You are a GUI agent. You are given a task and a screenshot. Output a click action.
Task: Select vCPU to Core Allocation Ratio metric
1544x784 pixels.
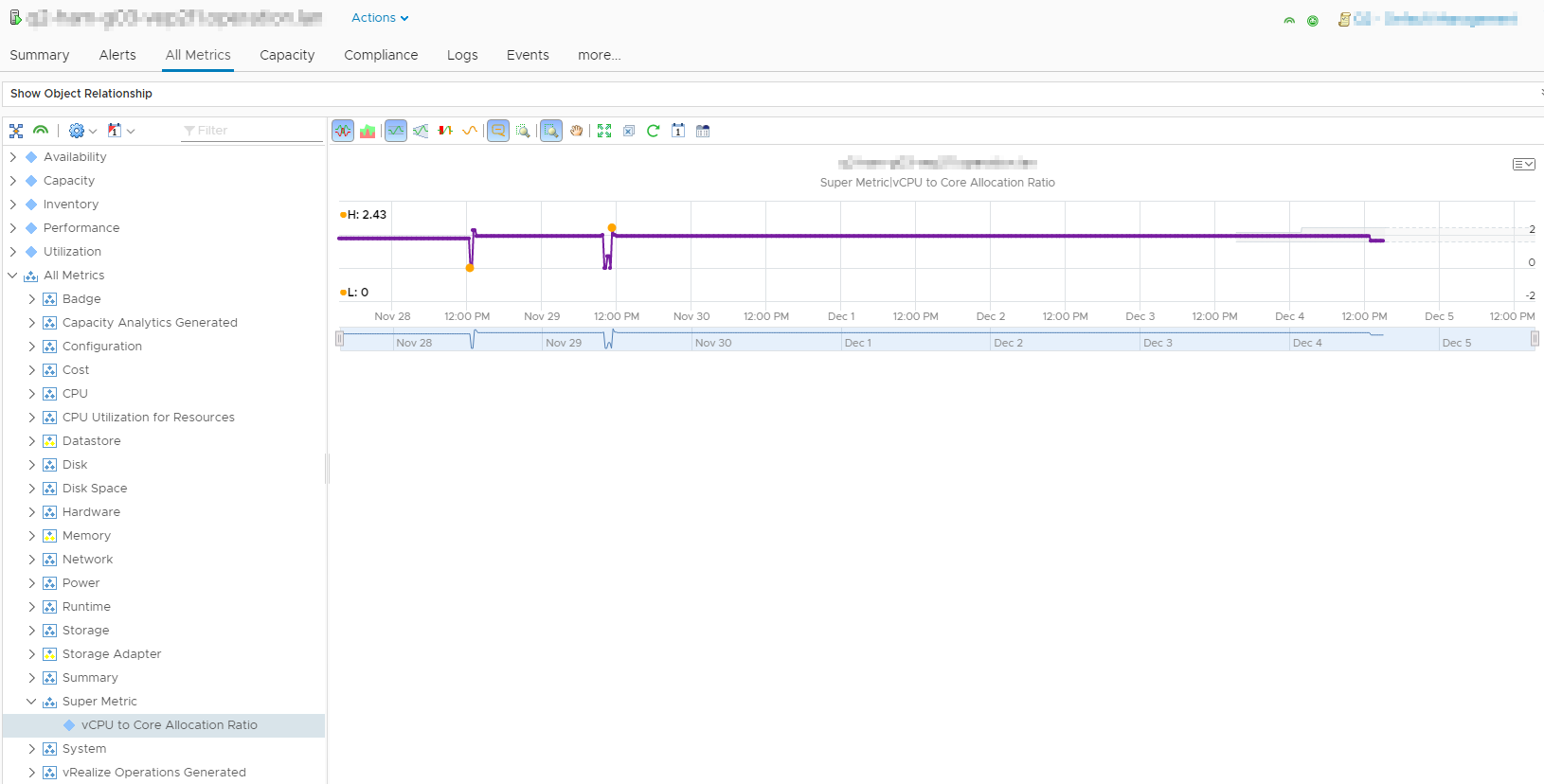pyautogui.click(x=169, y=725)
